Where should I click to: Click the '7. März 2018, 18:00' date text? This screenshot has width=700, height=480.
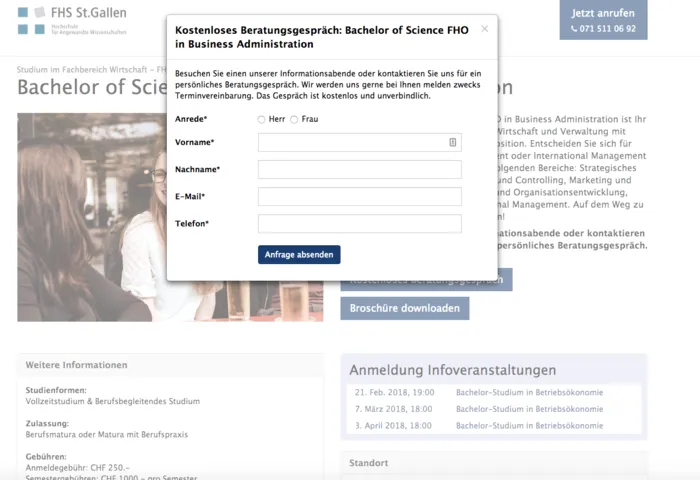[393, 409]
